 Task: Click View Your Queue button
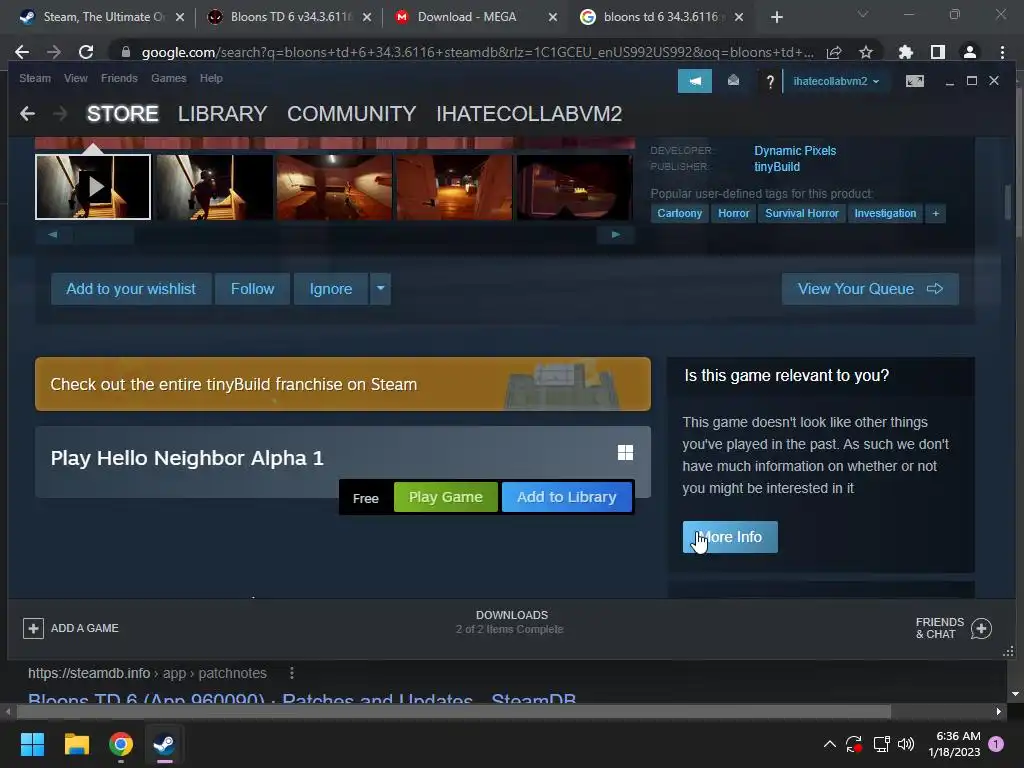870,289
